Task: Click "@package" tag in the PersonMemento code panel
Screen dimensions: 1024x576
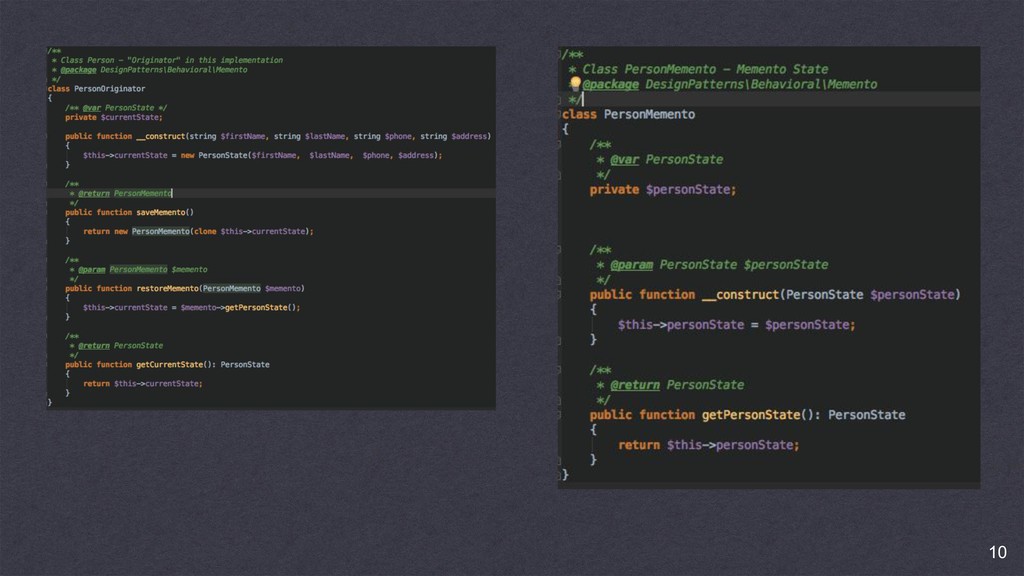Action: pyautogui.click(x=611, y=84)
